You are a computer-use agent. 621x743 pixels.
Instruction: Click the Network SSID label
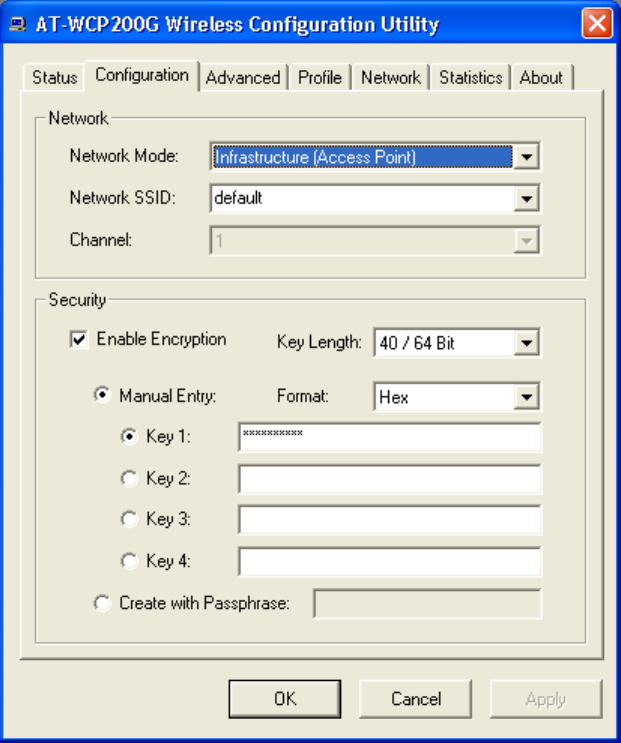tap(123, 197)
